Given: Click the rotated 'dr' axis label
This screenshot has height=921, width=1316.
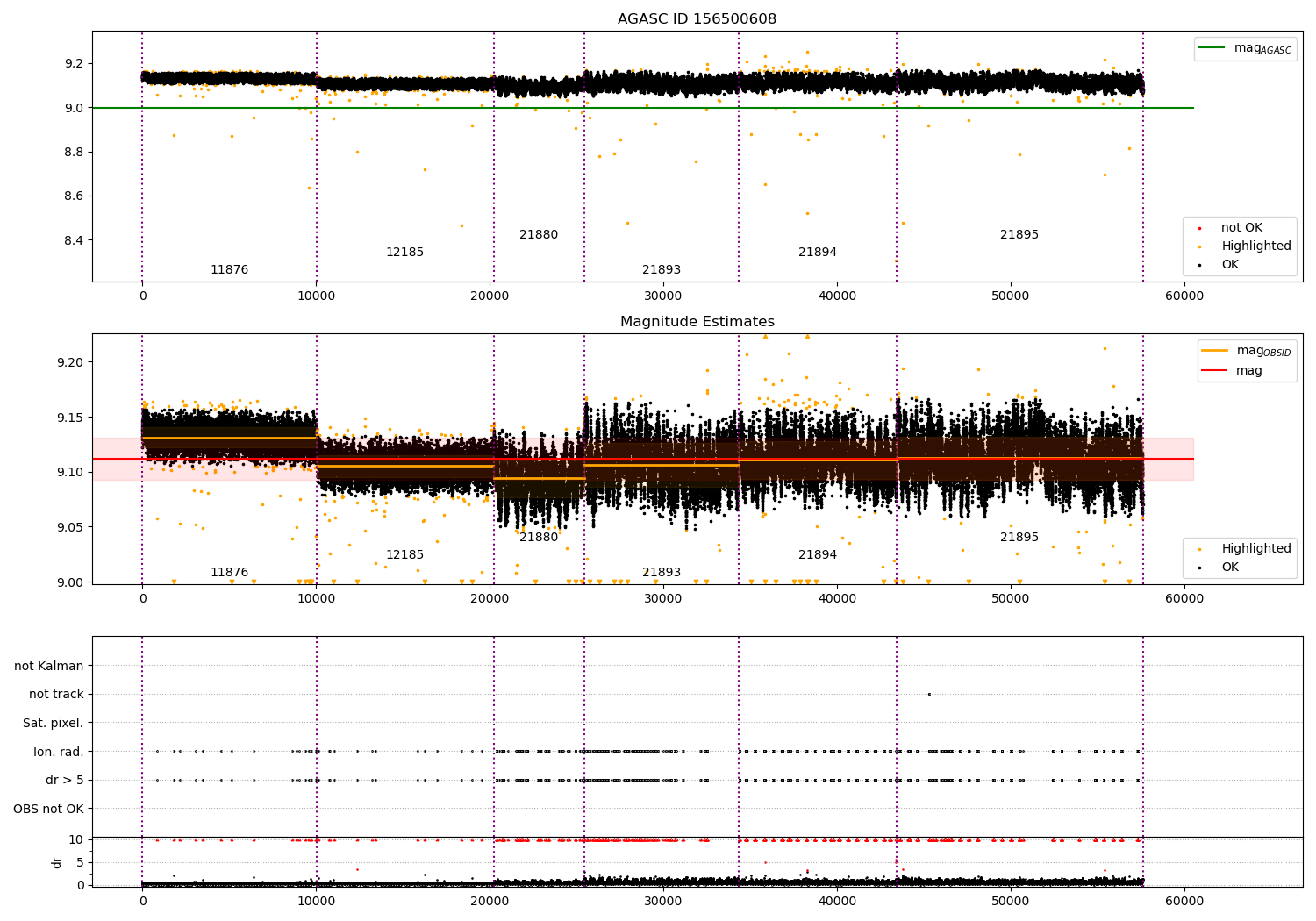Looking at the screenshot, I should click(57, 863).
